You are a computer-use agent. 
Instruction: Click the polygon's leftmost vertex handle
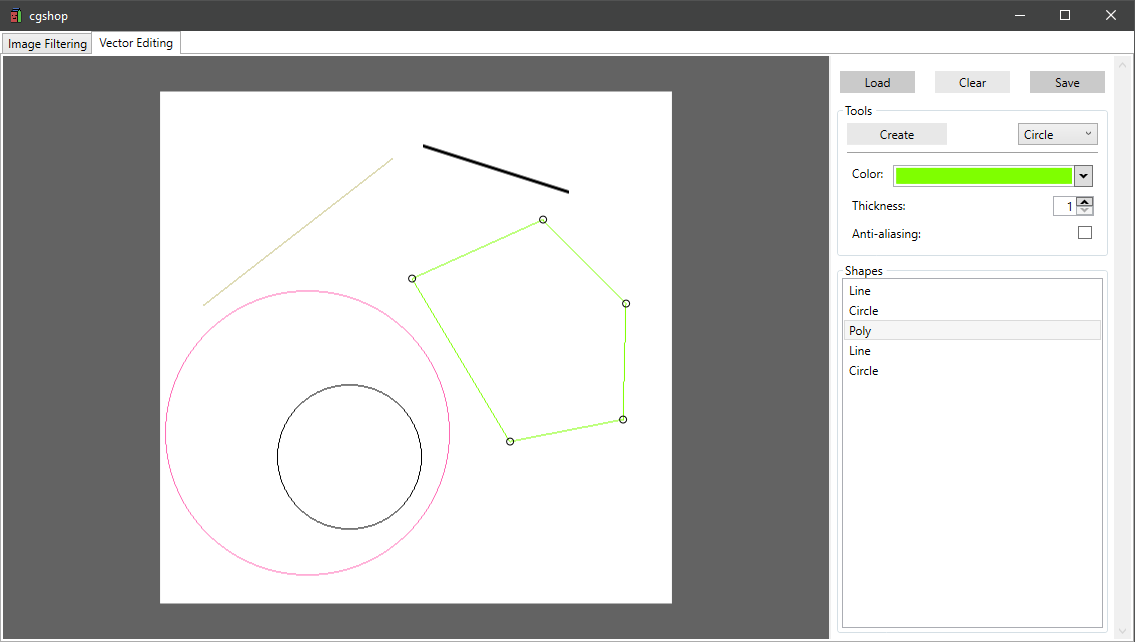click(412, 279)
